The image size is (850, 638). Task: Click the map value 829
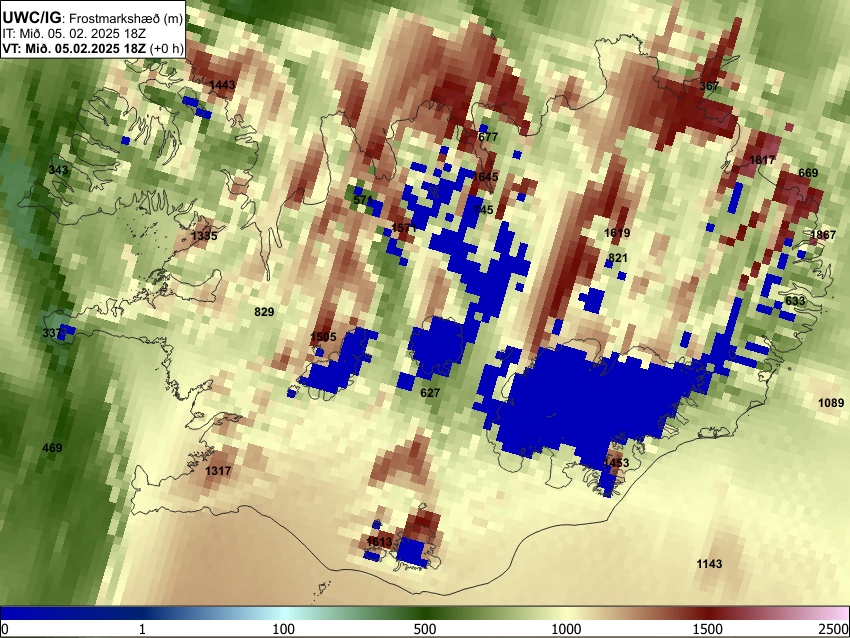(264, 312)
